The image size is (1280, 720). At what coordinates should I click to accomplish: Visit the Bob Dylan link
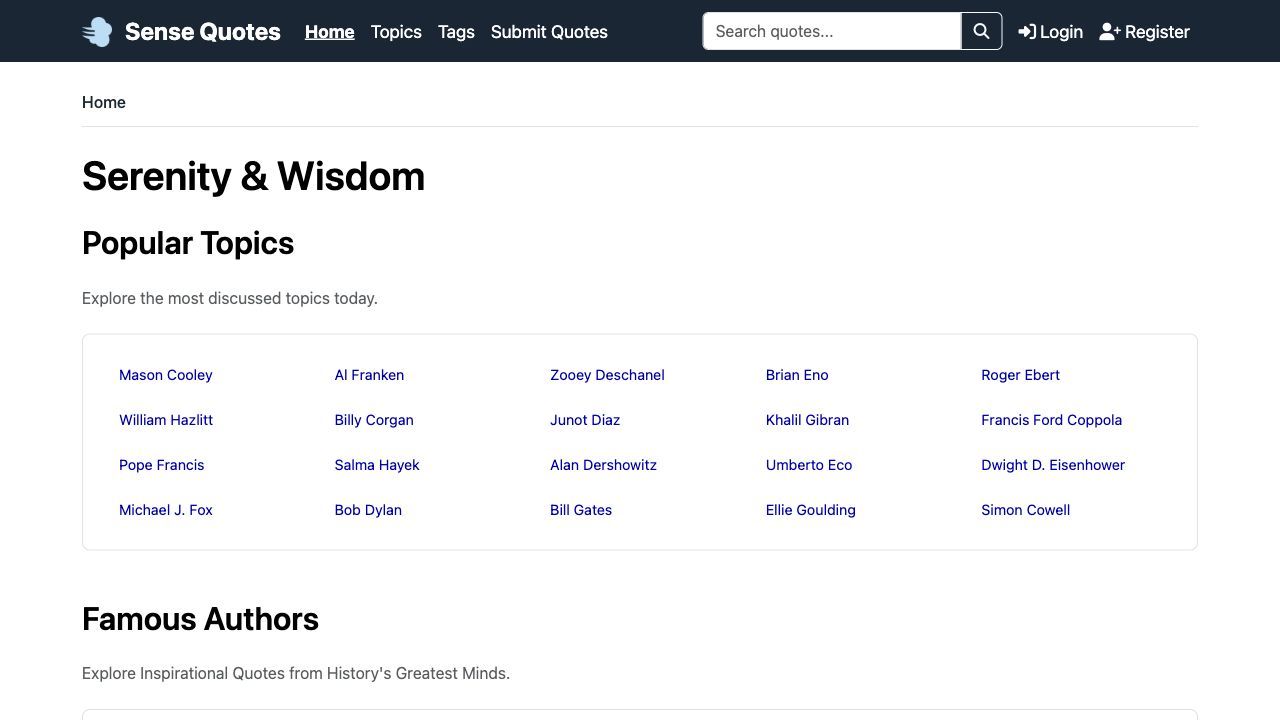(x=368, y=510)
